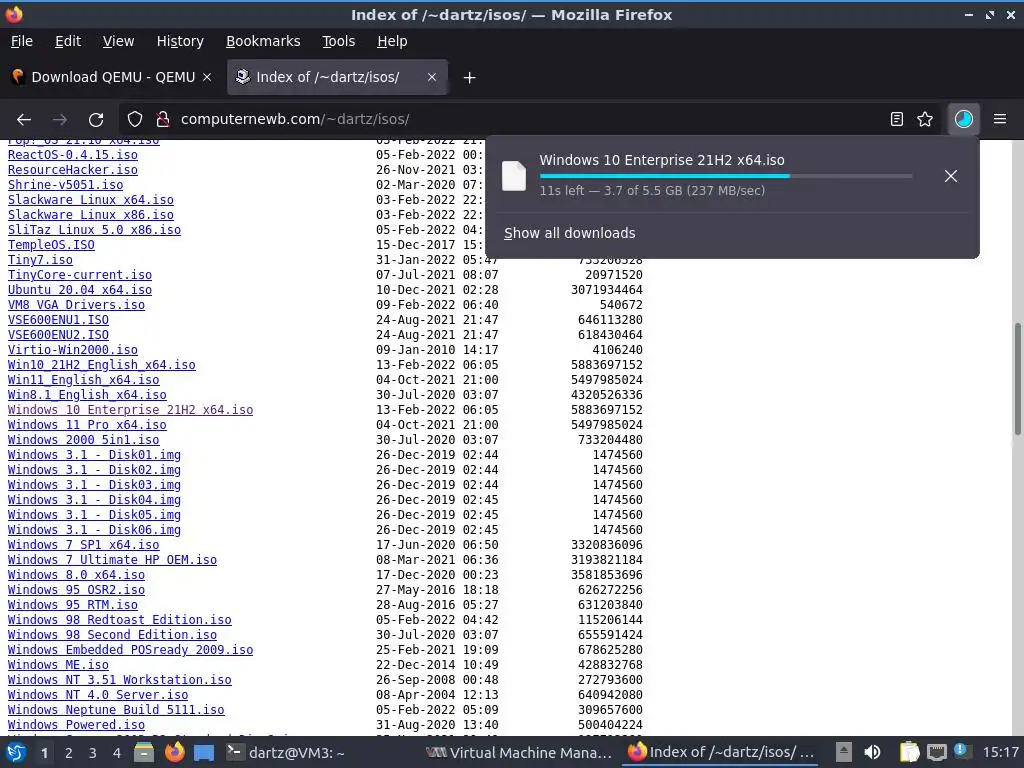Click Slackware_Linux_x64.iso link
Screen dimensions: 1024x768
tap(91, 200)
